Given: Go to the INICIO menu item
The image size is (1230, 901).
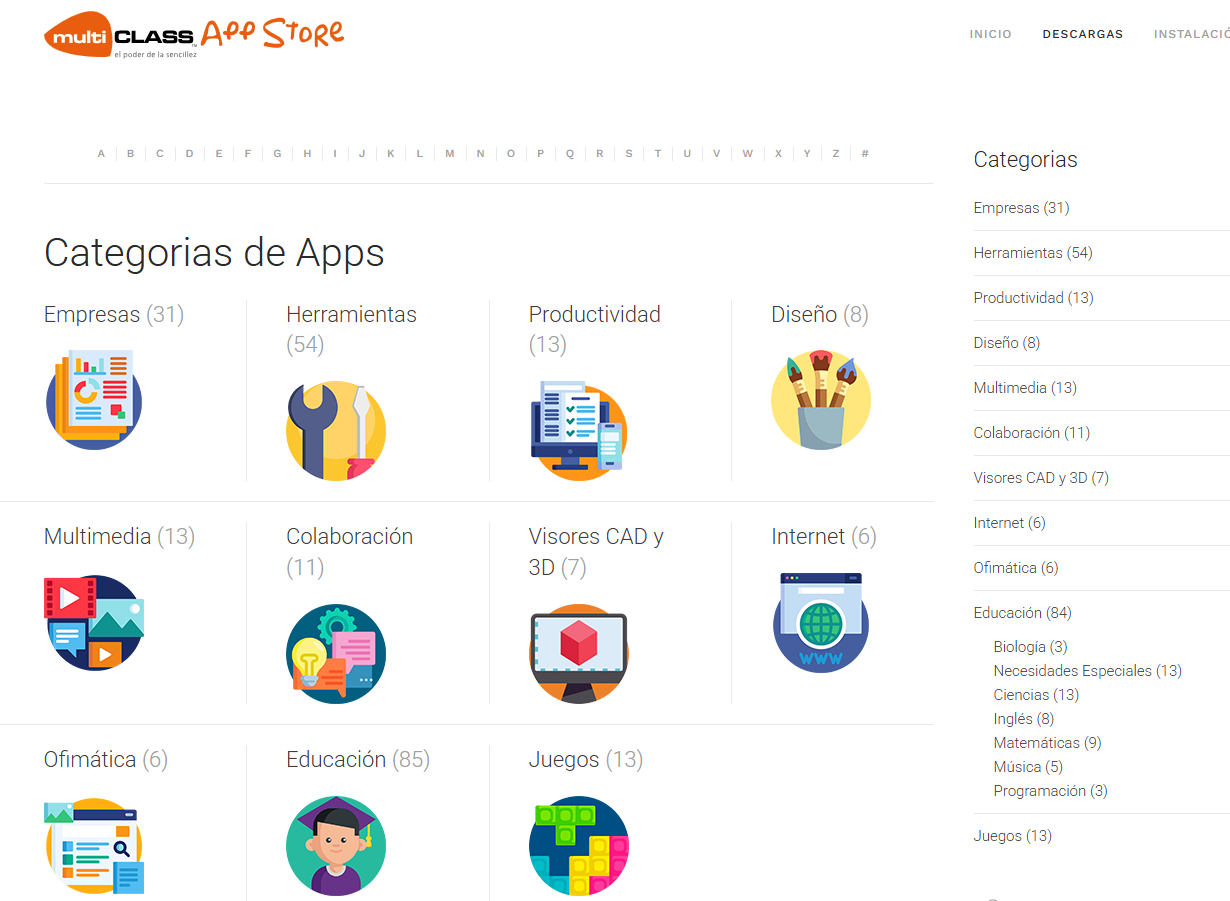Looking at the screenshot, I should [x=991, y=34].
